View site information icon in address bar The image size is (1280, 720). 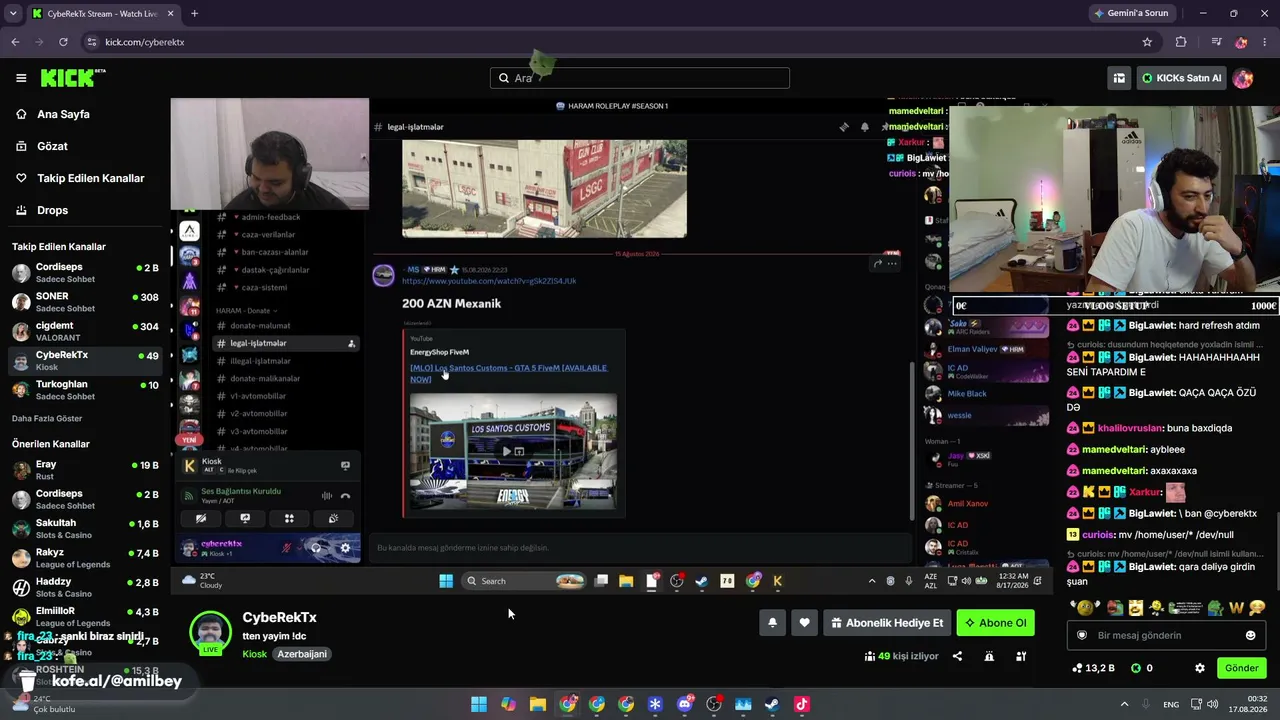point(92,42)
